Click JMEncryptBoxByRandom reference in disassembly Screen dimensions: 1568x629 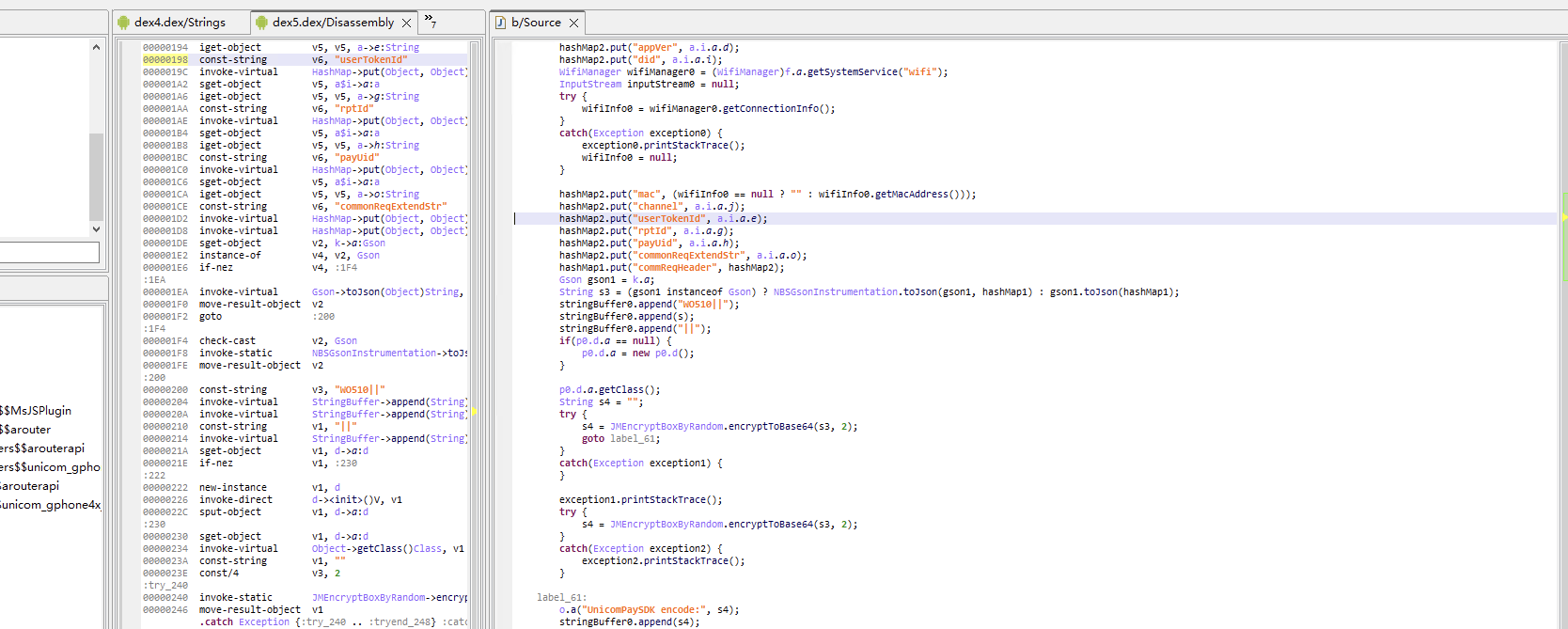(x=368, y=597)
